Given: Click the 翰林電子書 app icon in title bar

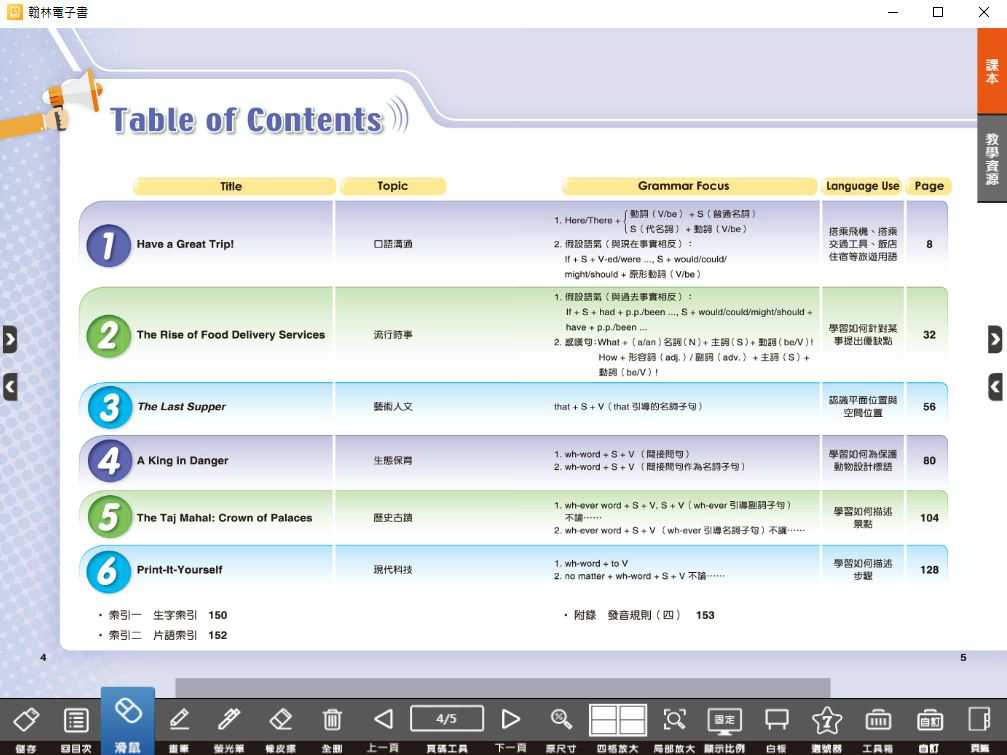Looking at the screenshot, I should (x=14, y=12).
